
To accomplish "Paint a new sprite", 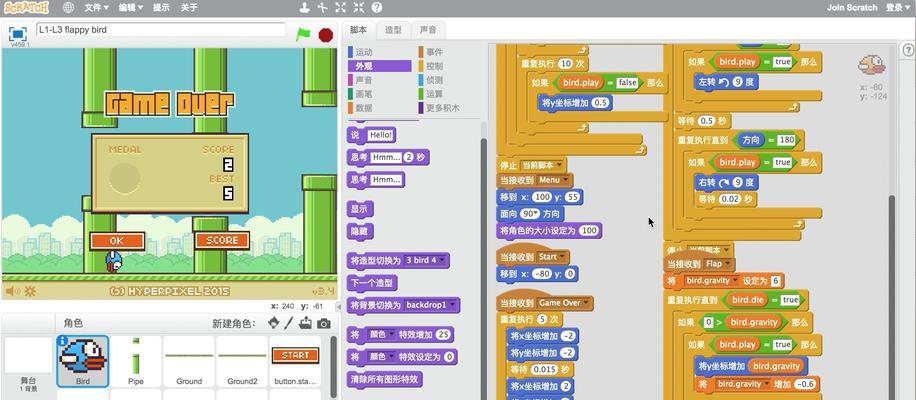I will pos(289,323).
